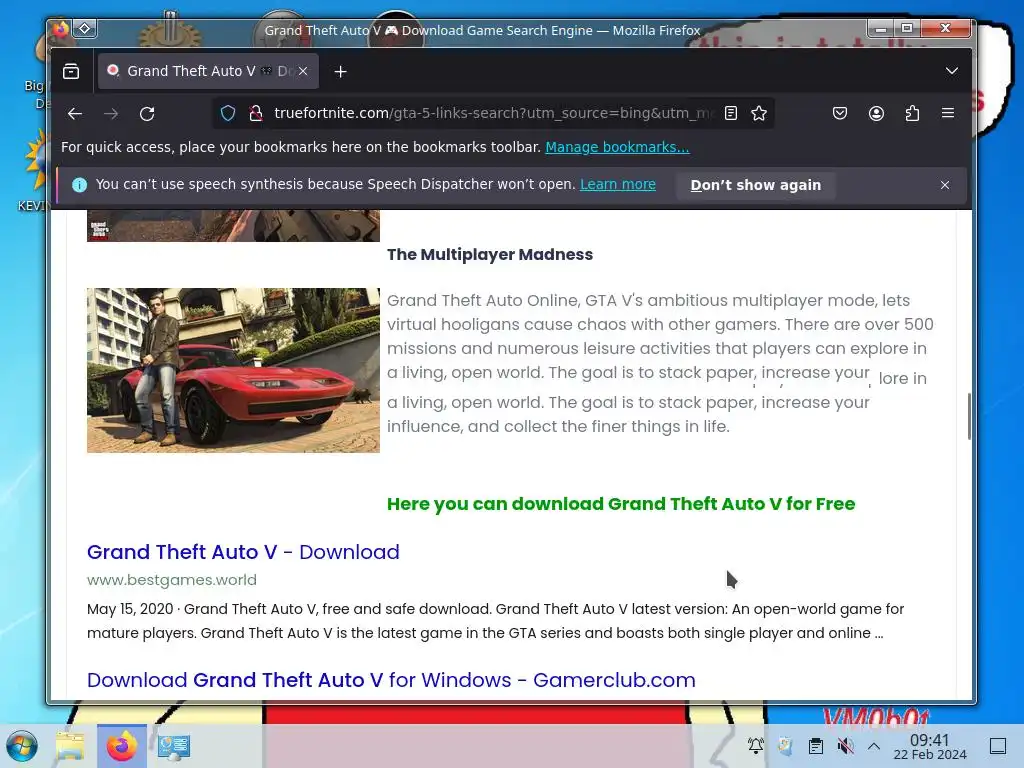
Task: Go back to previous page
Action: 74,114
